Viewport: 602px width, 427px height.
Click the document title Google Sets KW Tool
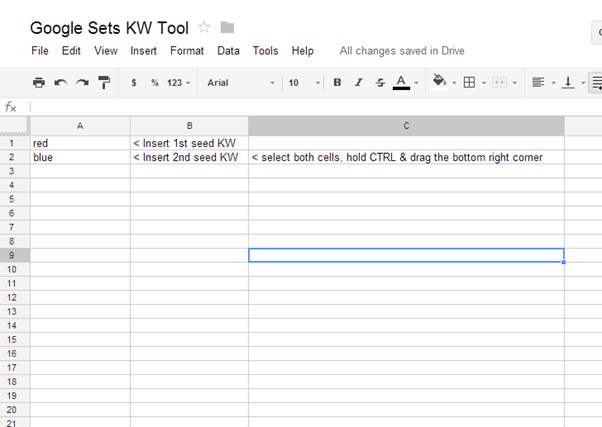click(x=109, y=28)
